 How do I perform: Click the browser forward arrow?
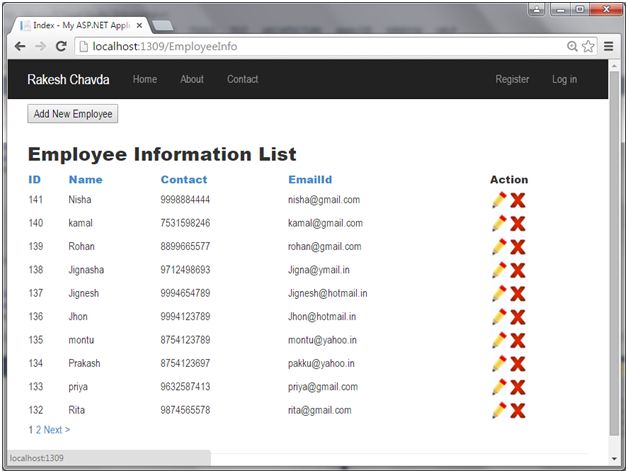coord(40,46)
